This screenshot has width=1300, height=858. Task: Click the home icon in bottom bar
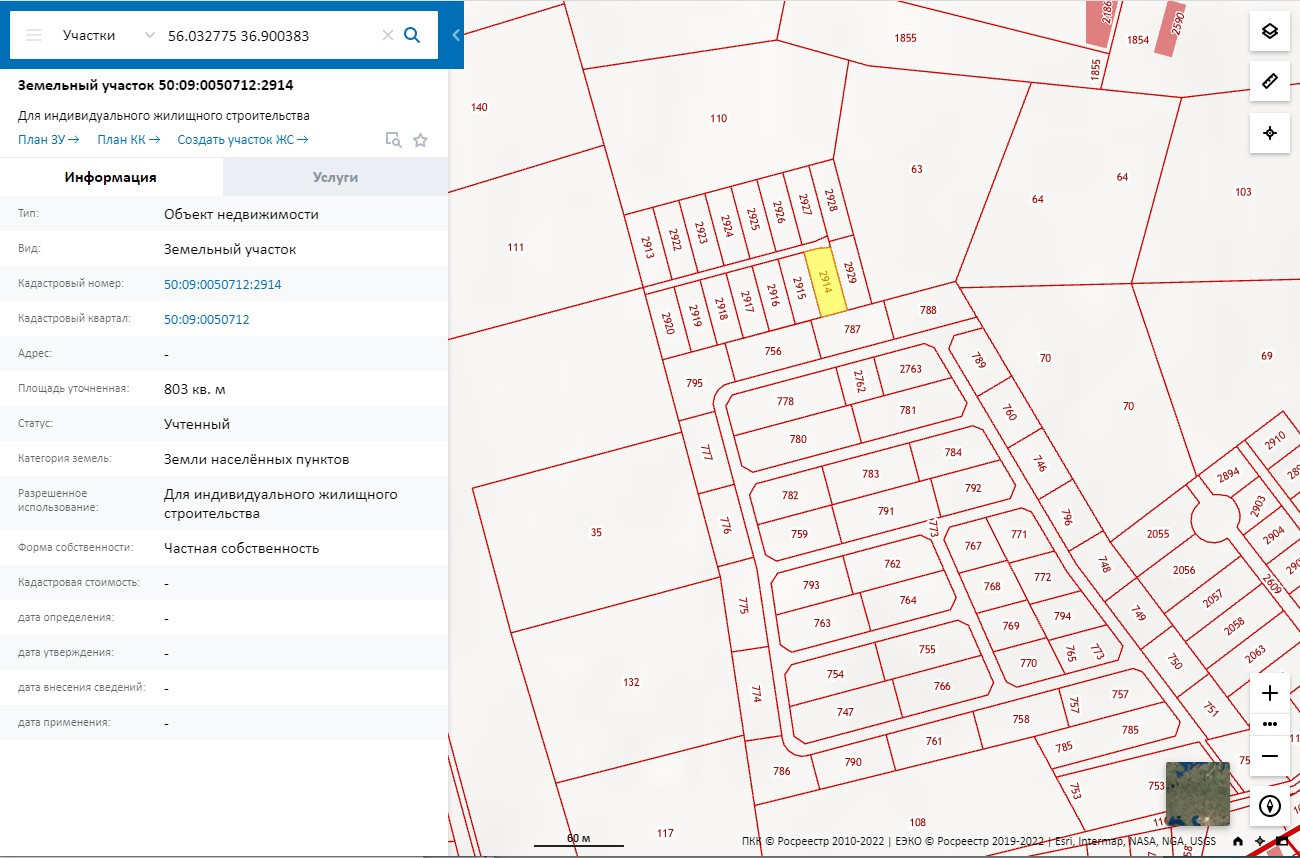pos(1238,842)
